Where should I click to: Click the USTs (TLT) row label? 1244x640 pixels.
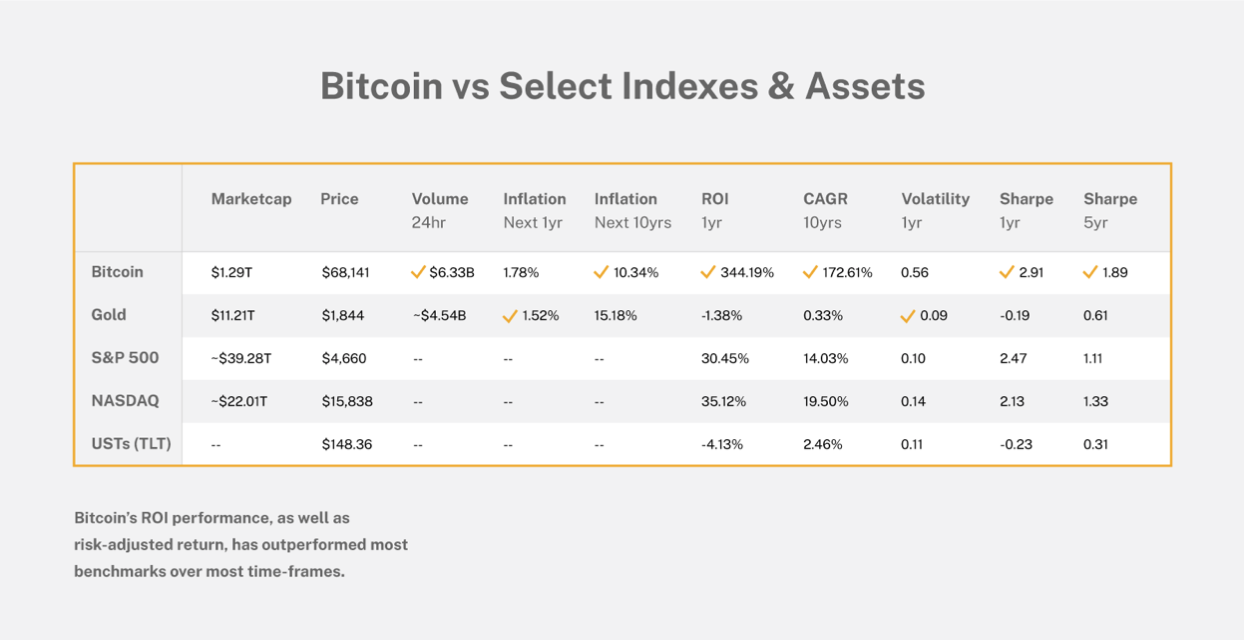[131, 444]
